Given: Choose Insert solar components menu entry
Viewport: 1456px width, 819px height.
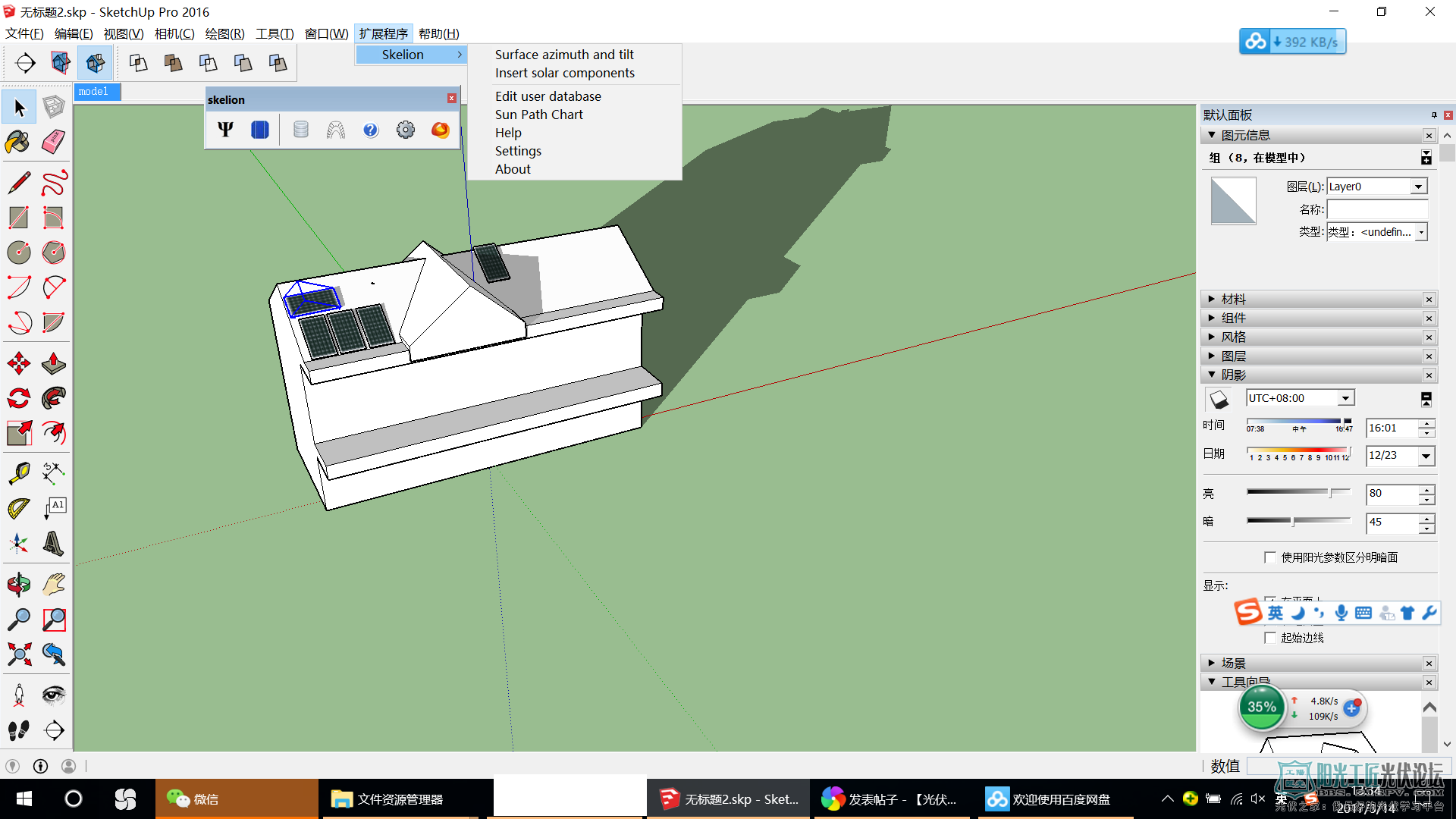Looking at the screenshot, I should click(565, 73).
